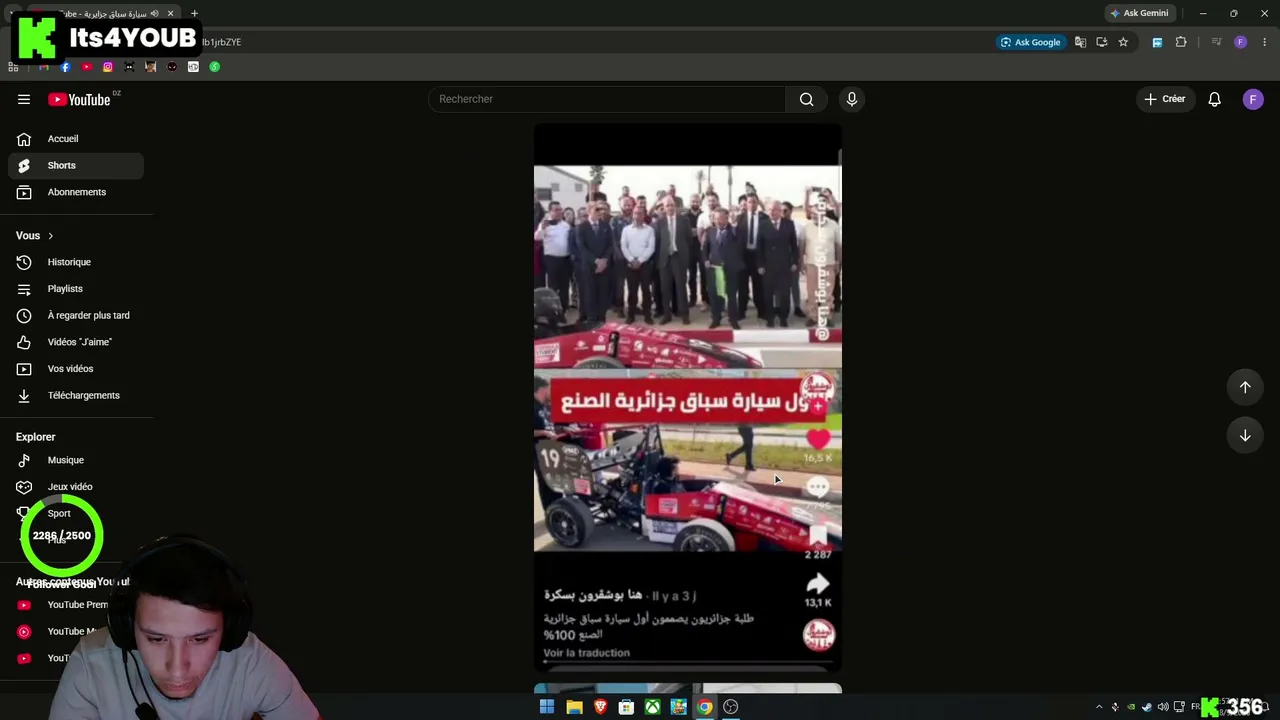Go to the previous Short with the up arrow
This screenshot has height=720, width=1280.
pos(1245,387)
